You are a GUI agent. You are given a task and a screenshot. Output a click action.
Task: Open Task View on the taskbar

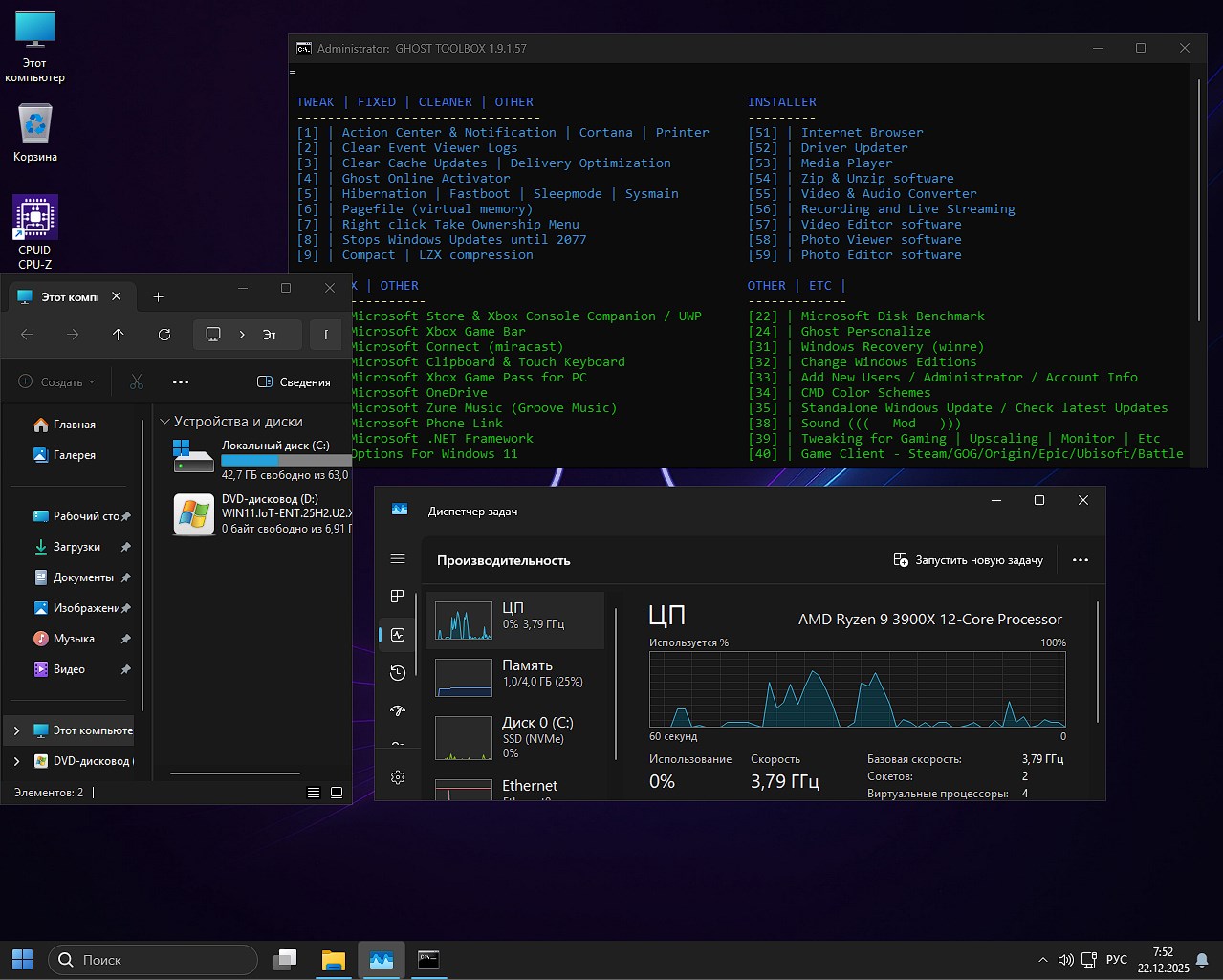tap(285, 959)
